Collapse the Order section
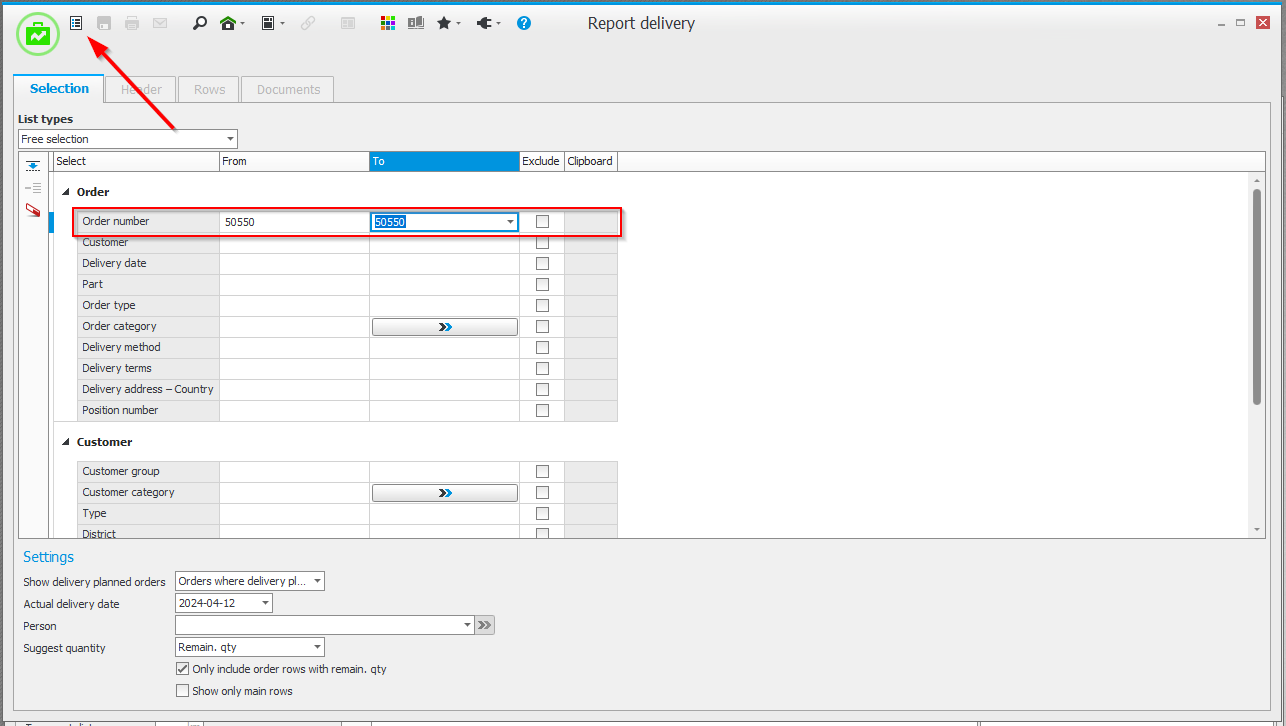Screen dimensions: 1286x726 [x=66, y=192]
